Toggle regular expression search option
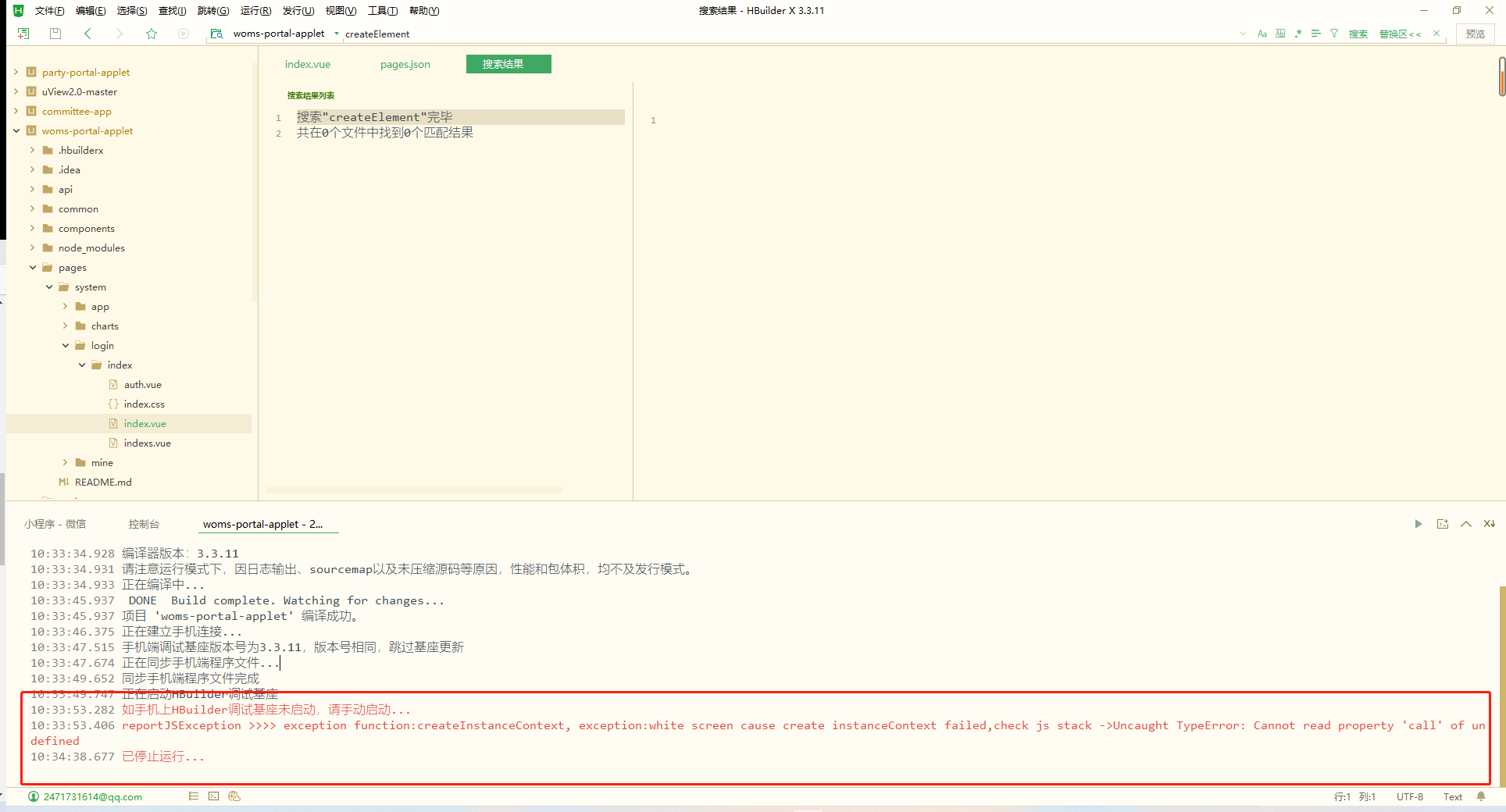The height and width of the screenshot is (812, 1506). tap(1298, 34)
